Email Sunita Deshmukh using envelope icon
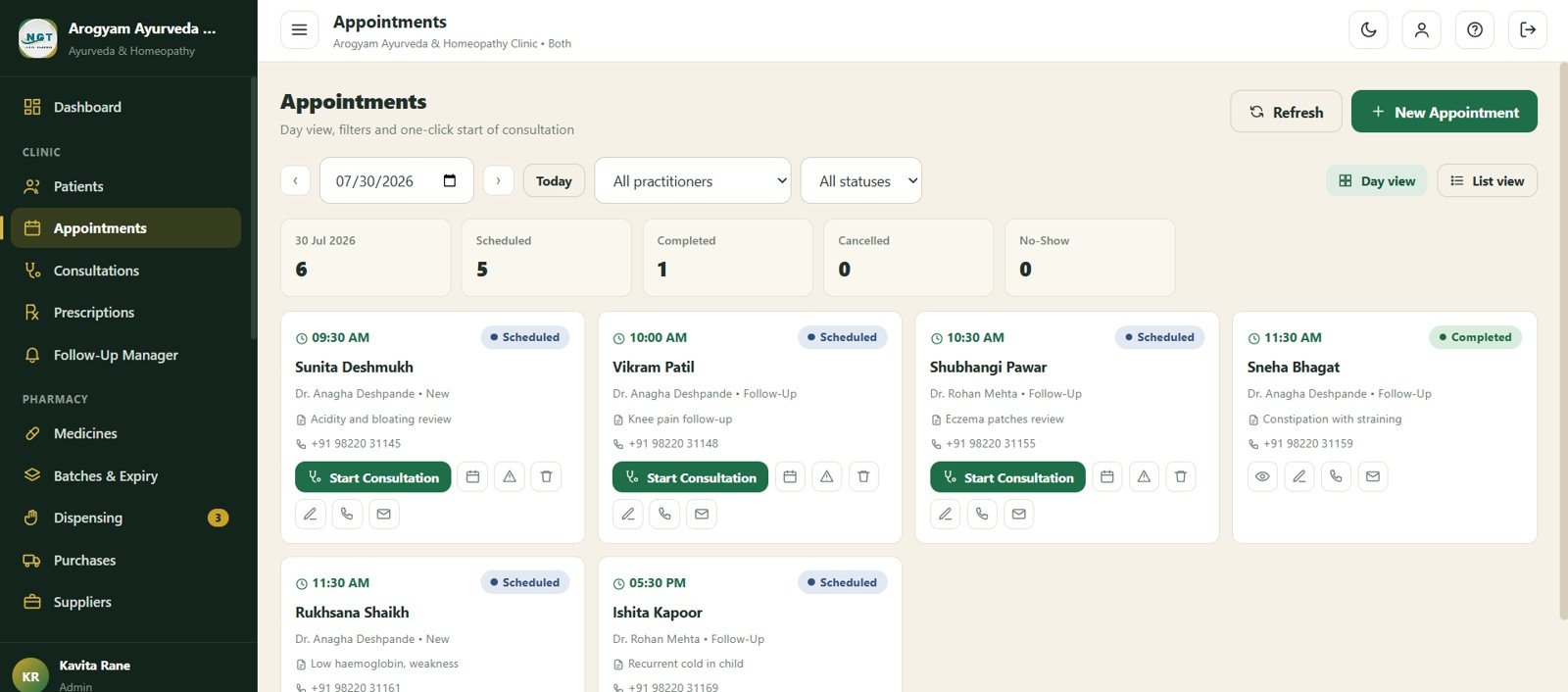Image resolution: width=1568 pixels, height=692 pixels. 384,514
